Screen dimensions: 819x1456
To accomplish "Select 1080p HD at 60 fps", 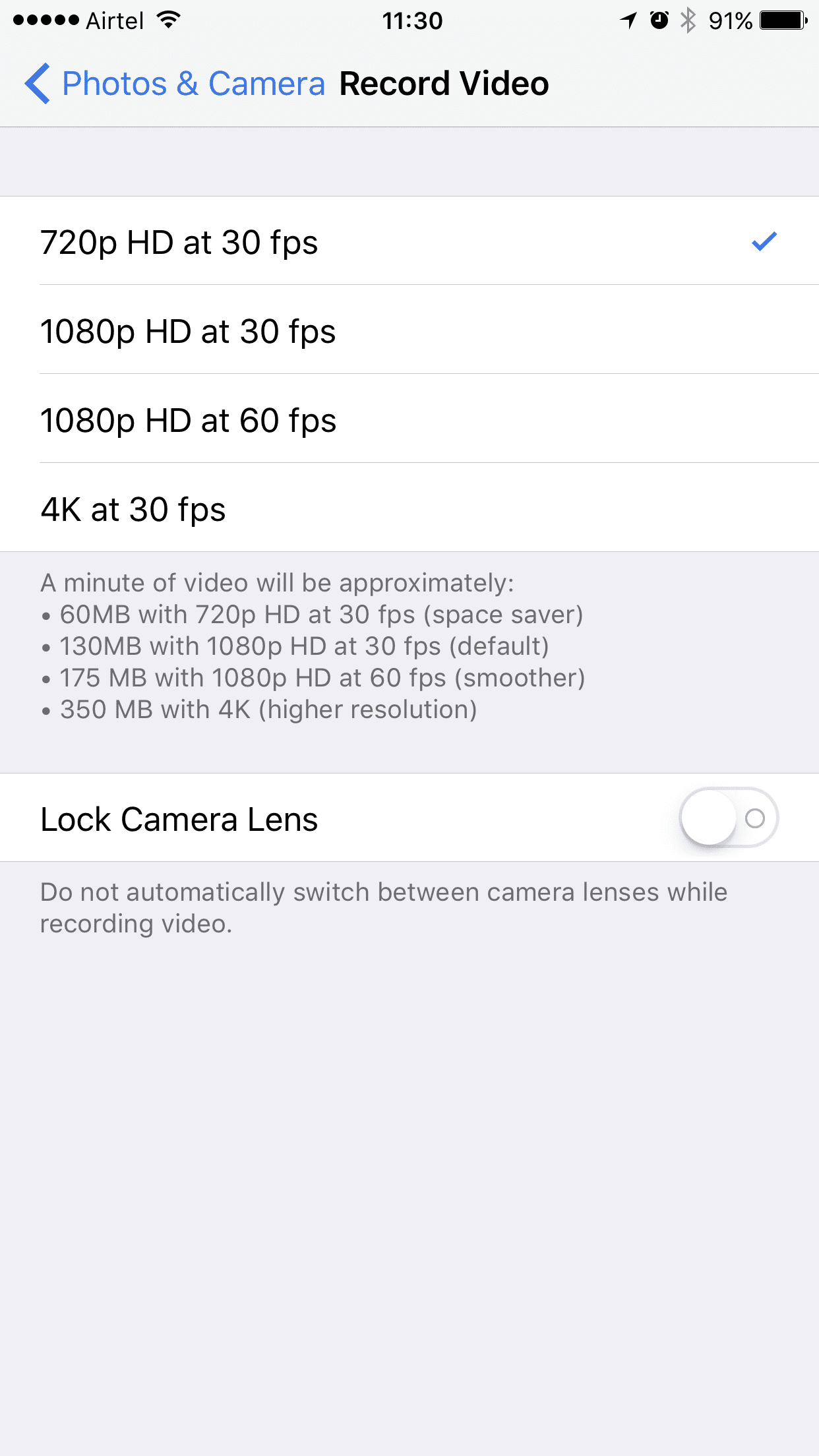I will (409, 419).
